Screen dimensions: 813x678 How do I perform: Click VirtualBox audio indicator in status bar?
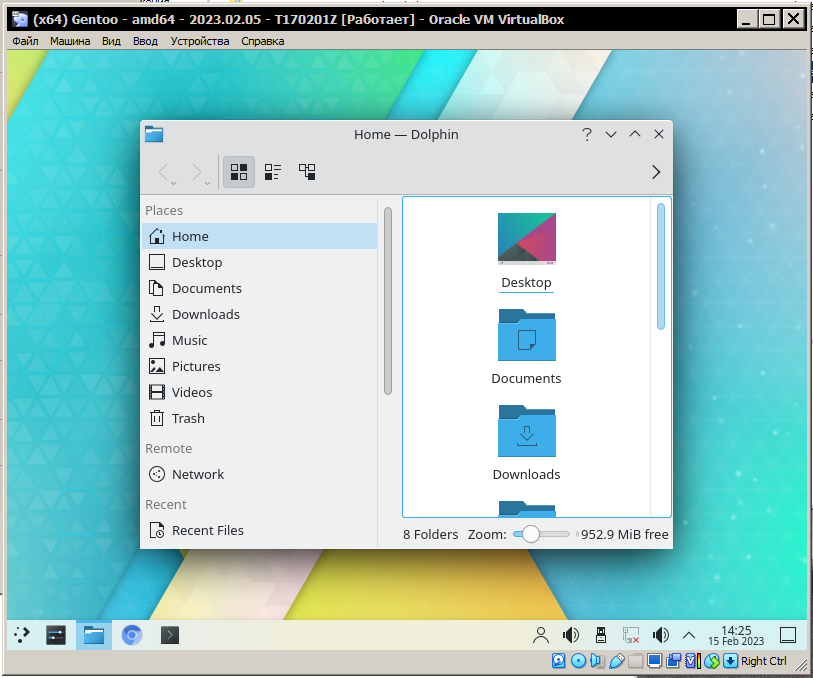coord(597,661)
